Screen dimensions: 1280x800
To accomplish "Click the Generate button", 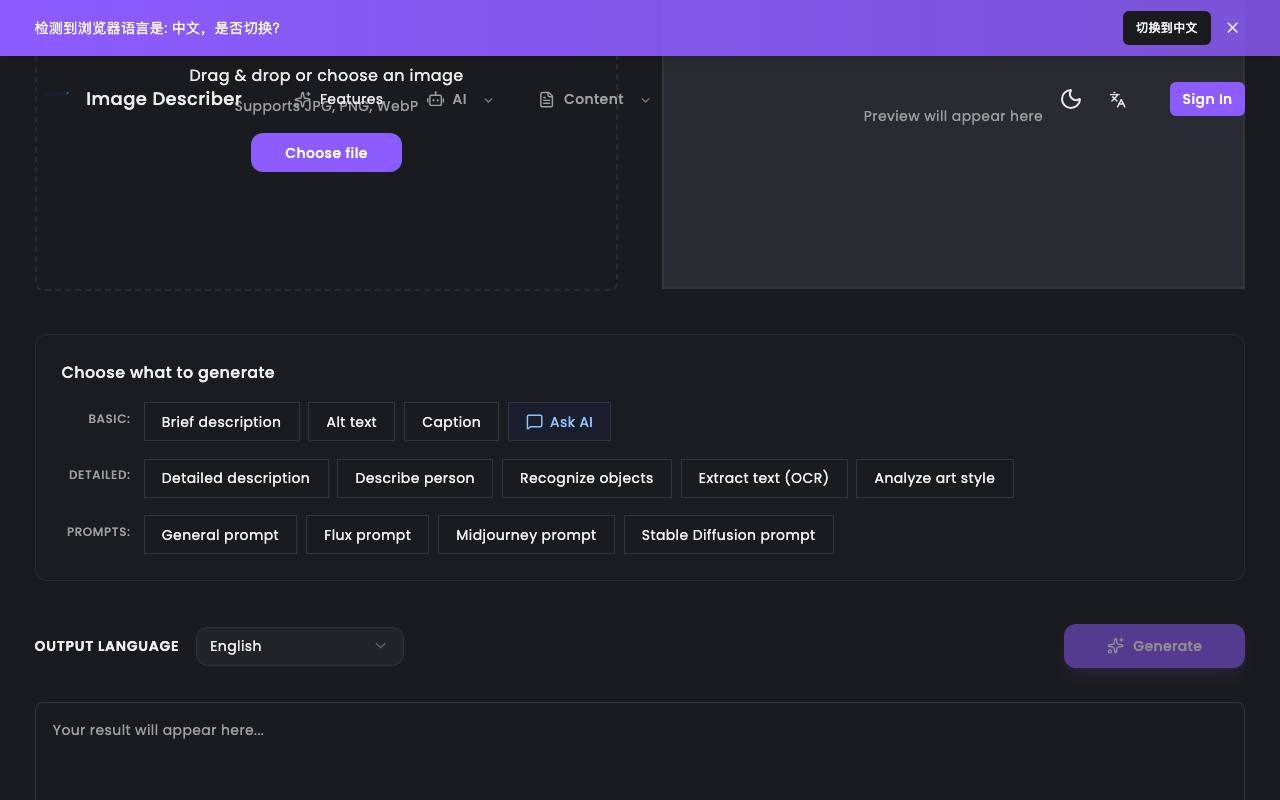I will (1154, 646).
